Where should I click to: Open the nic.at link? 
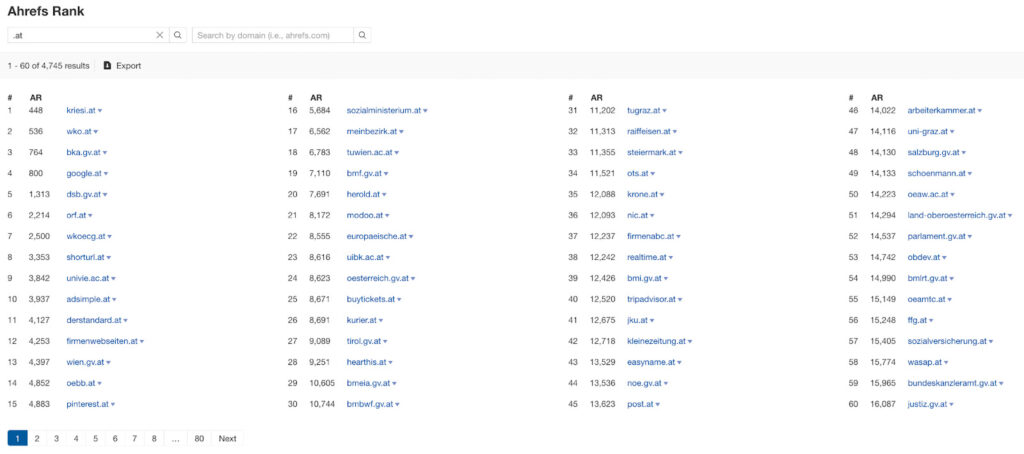(x=637, y=216)
